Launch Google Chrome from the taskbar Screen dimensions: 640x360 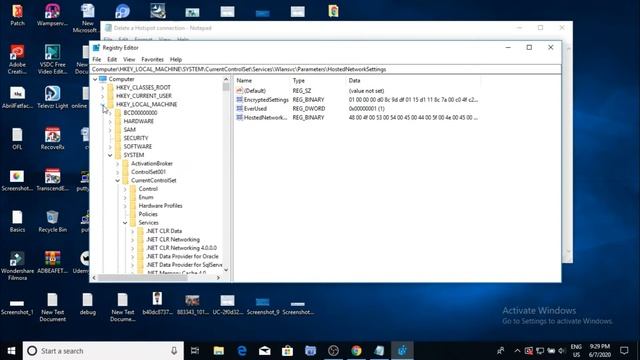click(356, 351)
